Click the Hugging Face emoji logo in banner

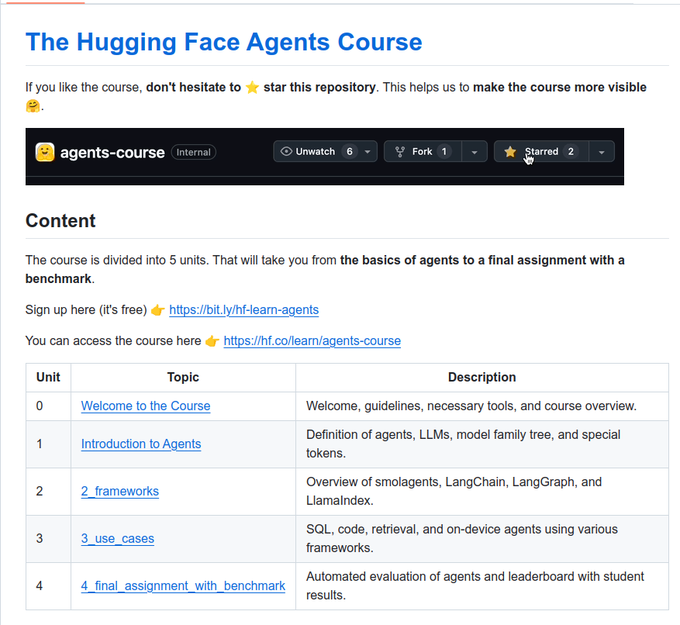[x=45, y=152]
